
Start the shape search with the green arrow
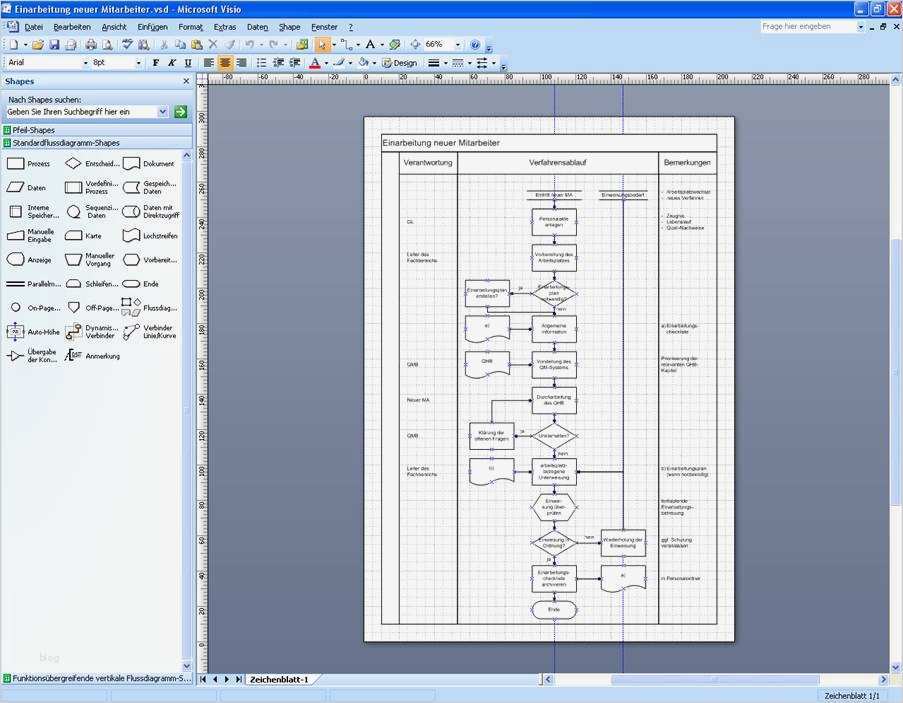click(x=180, y=111)
